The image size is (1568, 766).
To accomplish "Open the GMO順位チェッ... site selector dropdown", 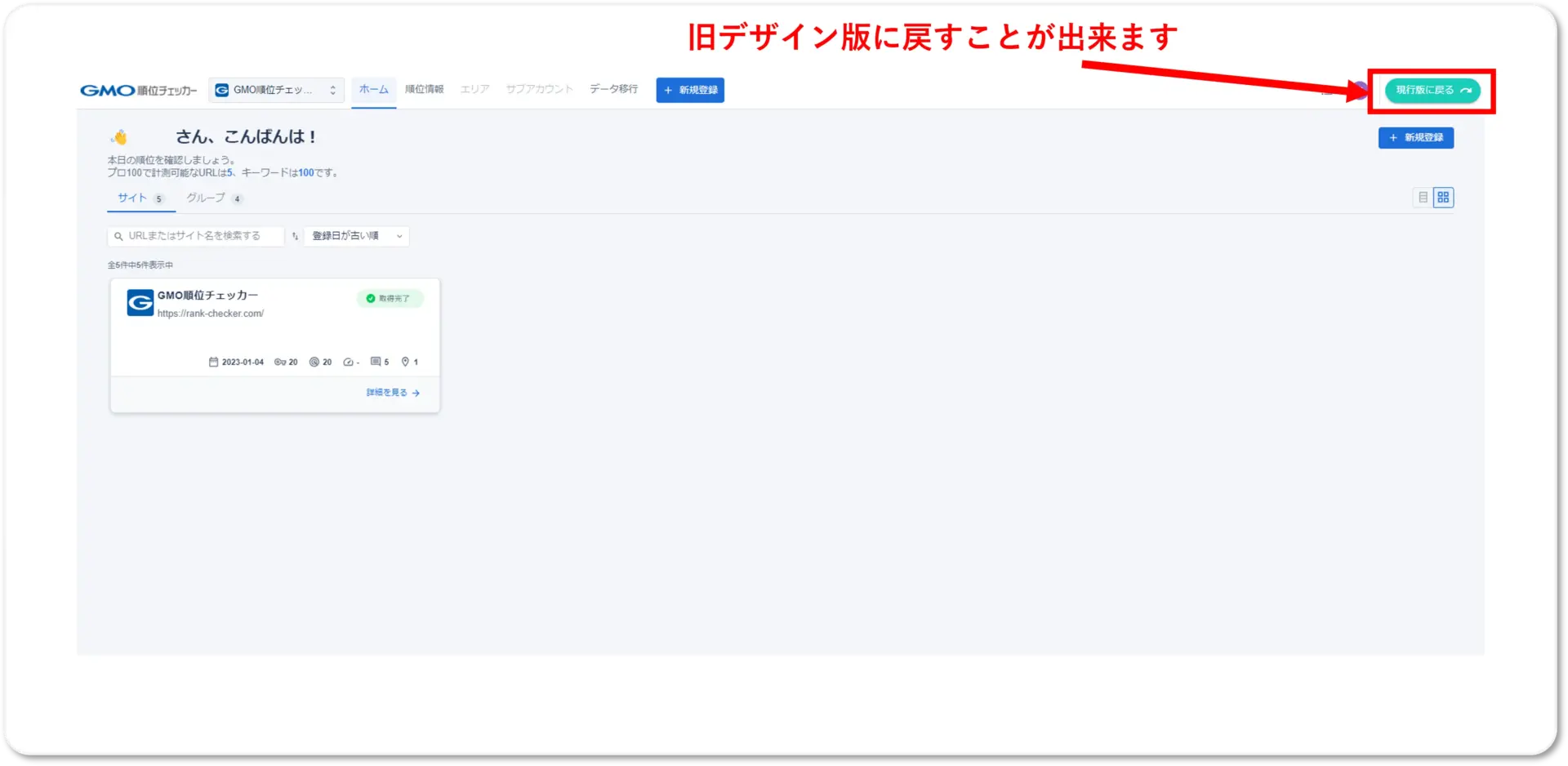I will tap(276, 90).
